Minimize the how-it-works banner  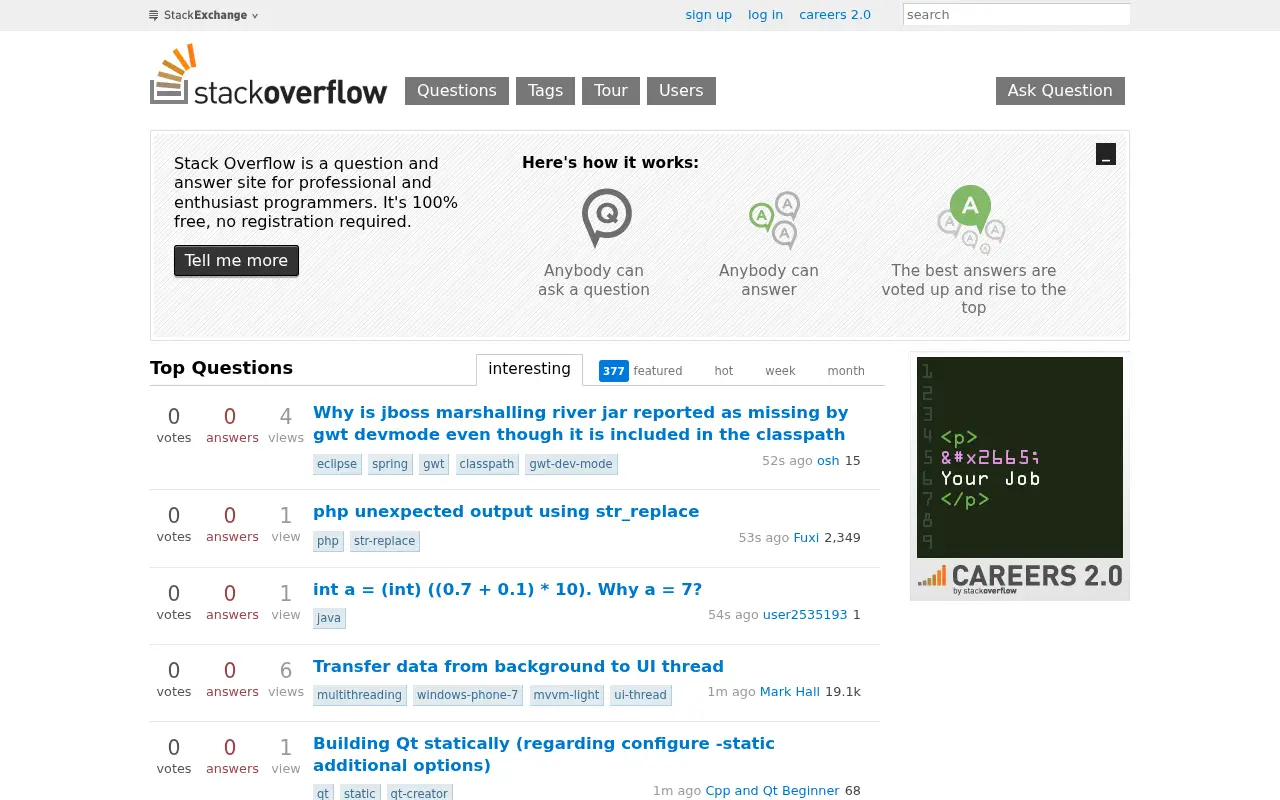pos(1105,154)
